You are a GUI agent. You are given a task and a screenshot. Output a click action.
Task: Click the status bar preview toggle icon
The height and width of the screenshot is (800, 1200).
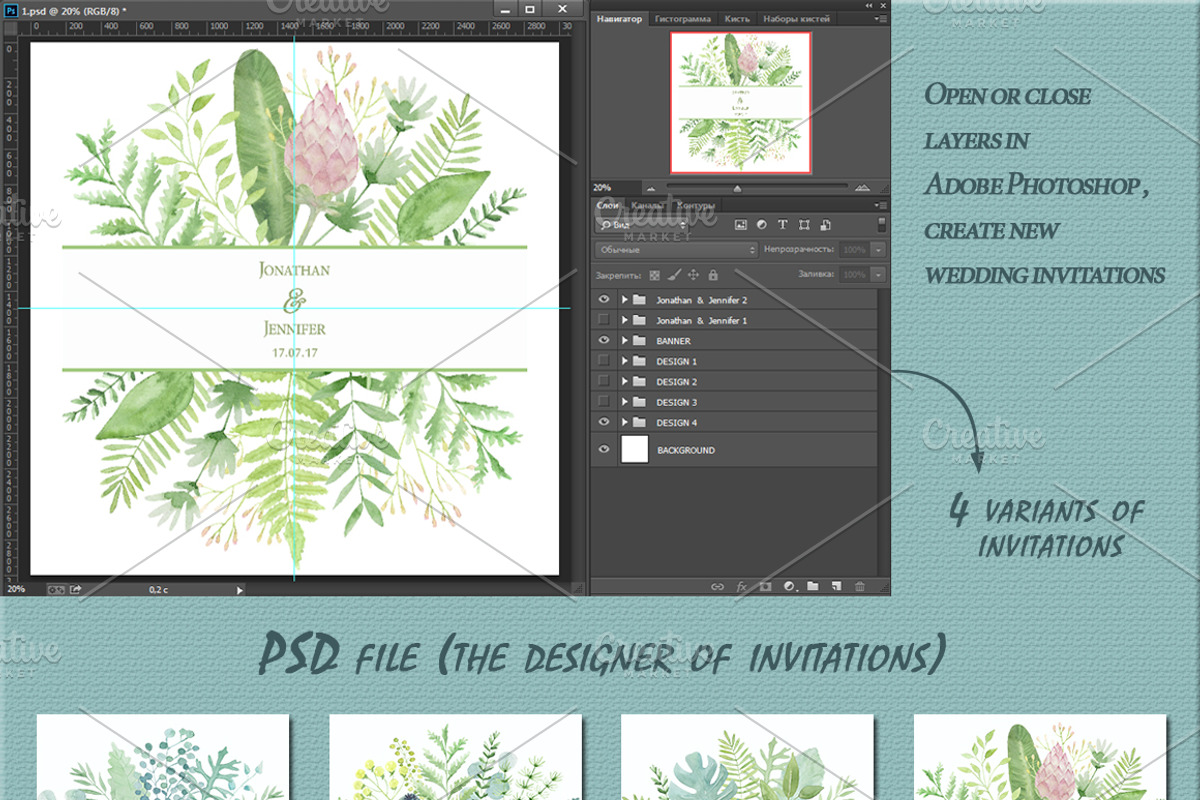click(55, 590)
